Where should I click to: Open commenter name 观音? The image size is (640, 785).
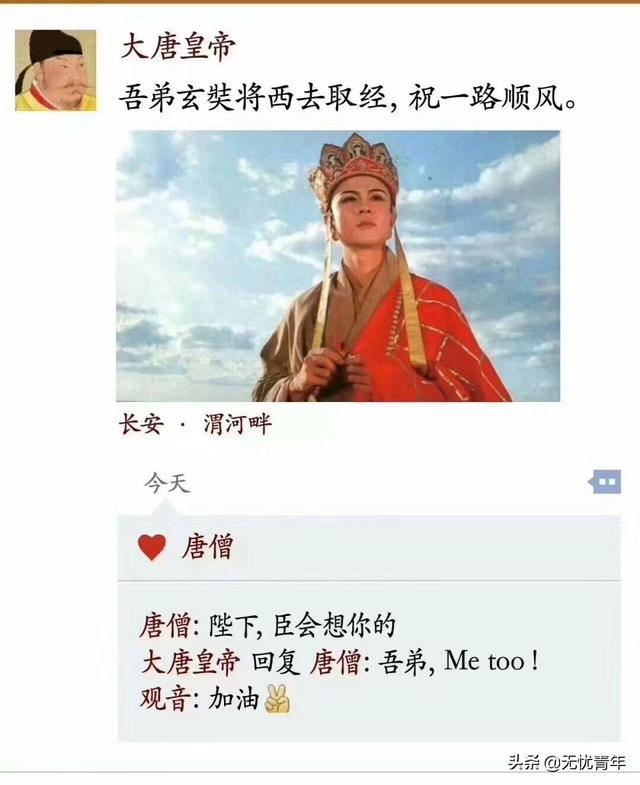coord(165,698)
